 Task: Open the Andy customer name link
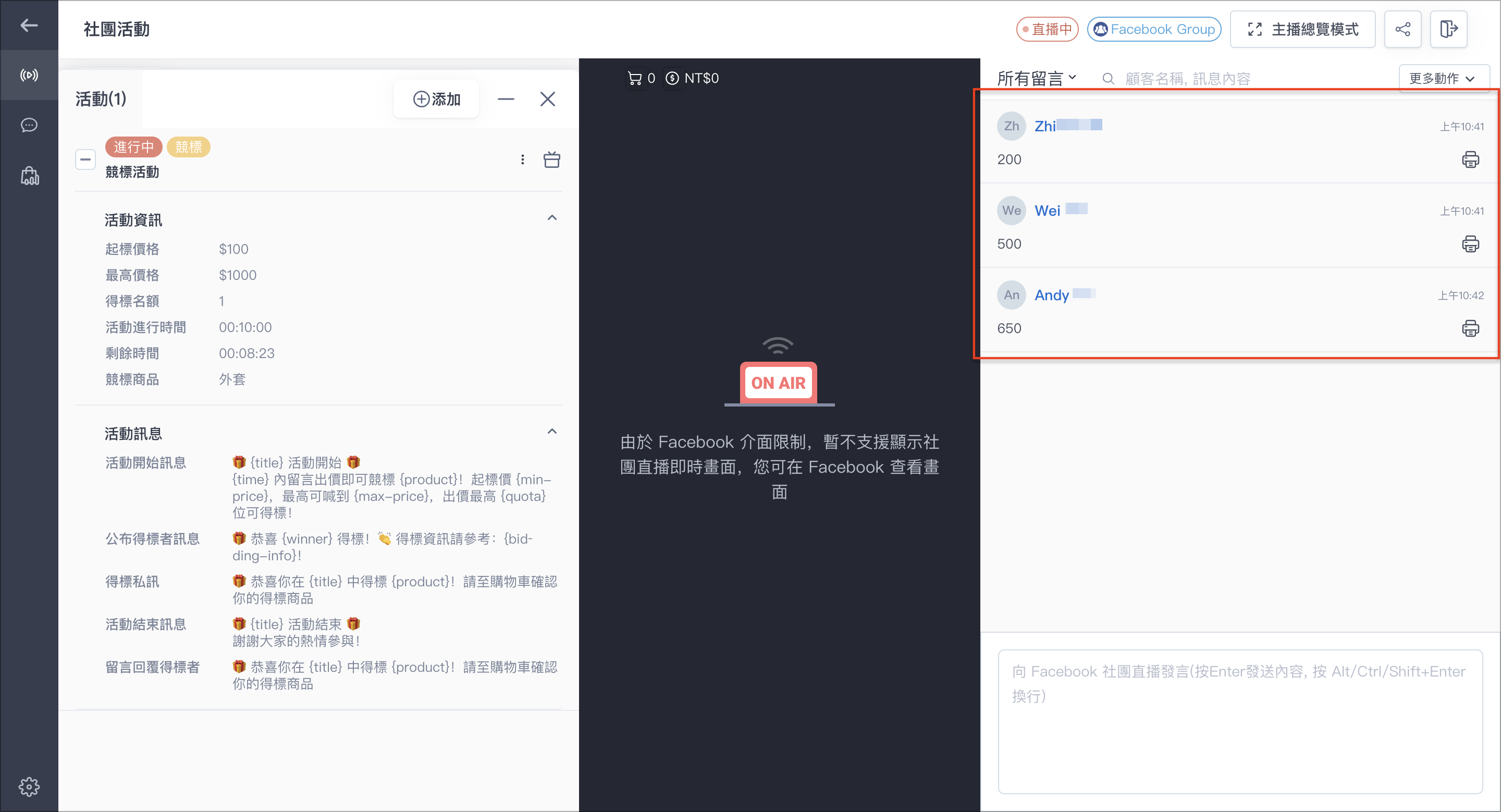(x=1065, y=295)
